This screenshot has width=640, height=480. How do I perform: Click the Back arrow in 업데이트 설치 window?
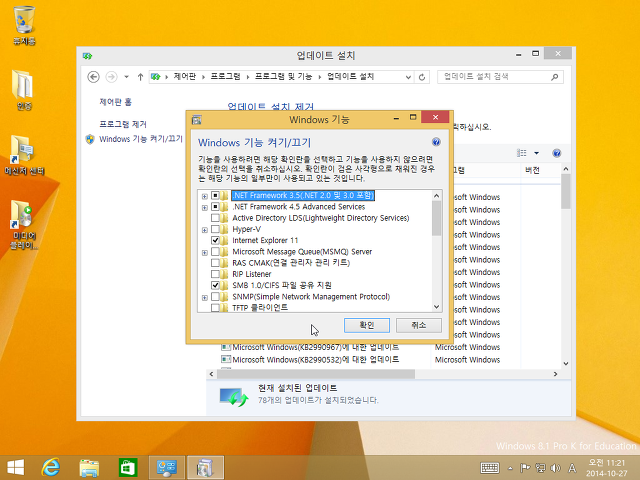tap(93, 77)
